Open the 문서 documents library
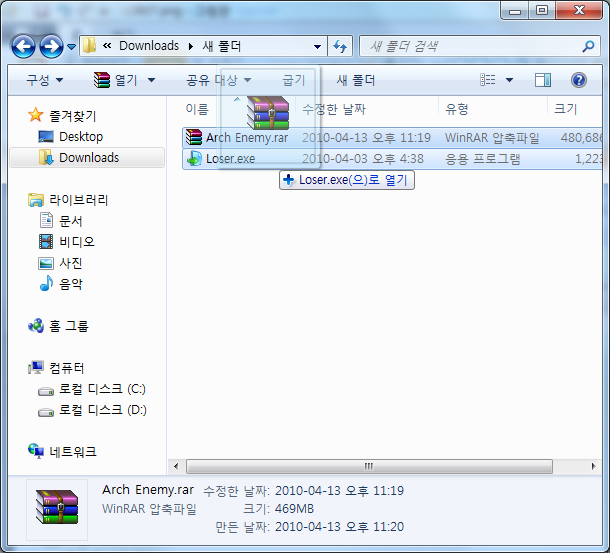Screen dimensions: 610x553 70,221
